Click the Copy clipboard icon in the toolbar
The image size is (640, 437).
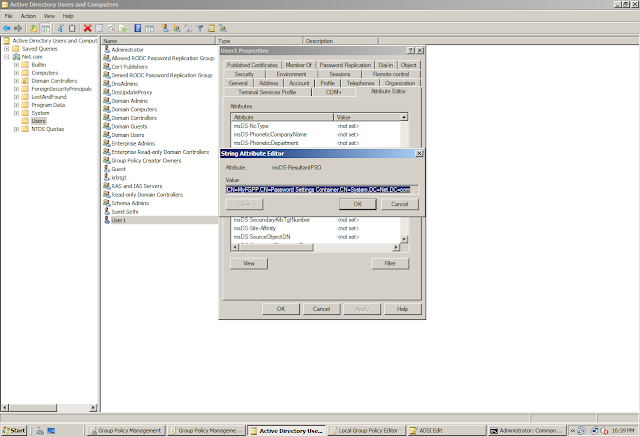coord(72,28)
